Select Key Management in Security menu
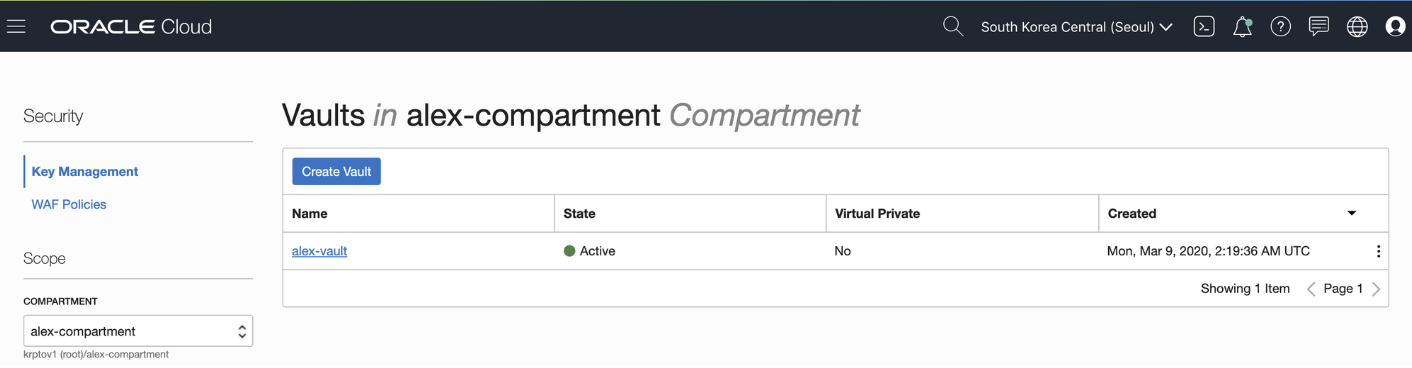 click(85, 172)
